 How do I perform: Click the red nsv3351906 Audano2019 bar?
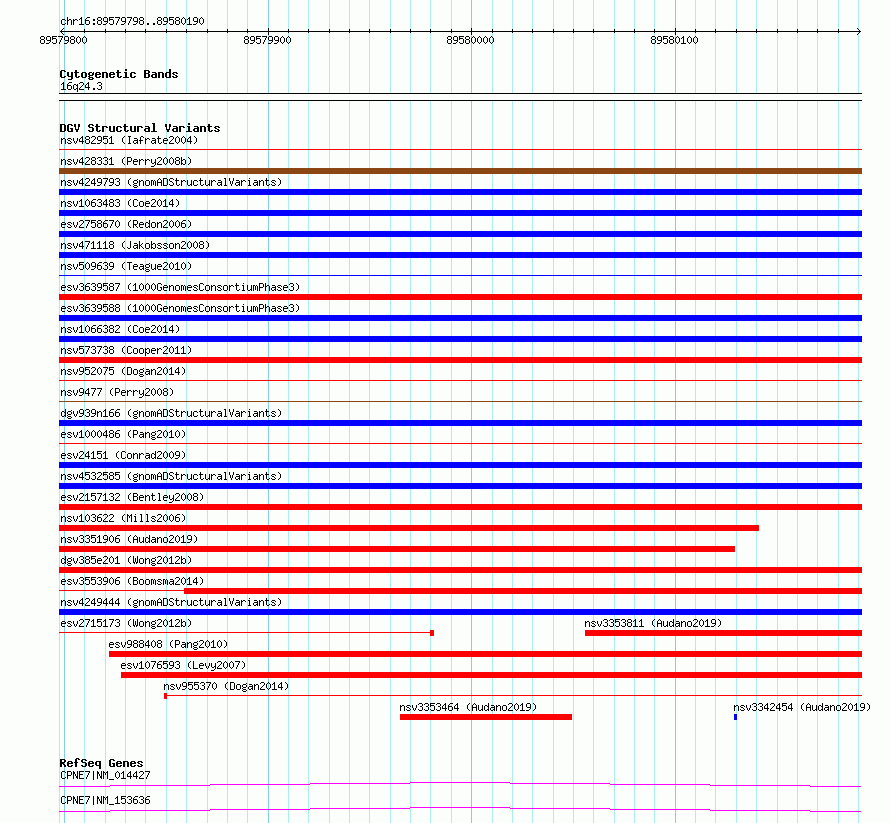[x=397, y=549]
